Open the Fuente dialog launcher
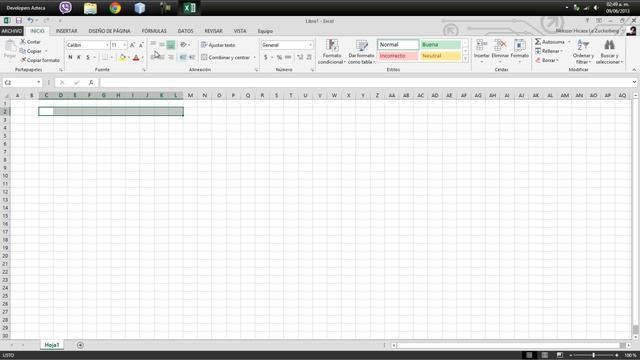This screenshot has height=360, width=640. [144, 70]
